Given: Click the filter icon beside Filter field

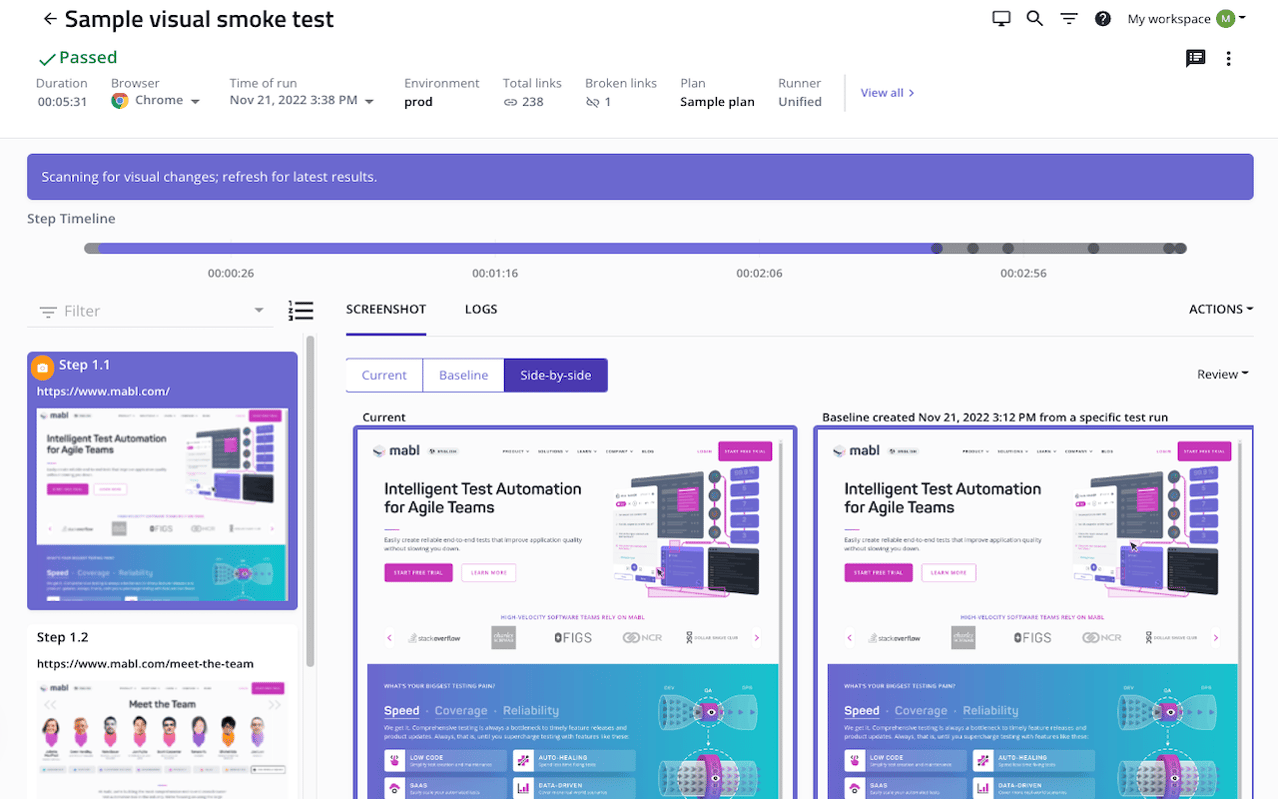Looking at the screenshot, I should pyautogui.click(x=47, y=312).
